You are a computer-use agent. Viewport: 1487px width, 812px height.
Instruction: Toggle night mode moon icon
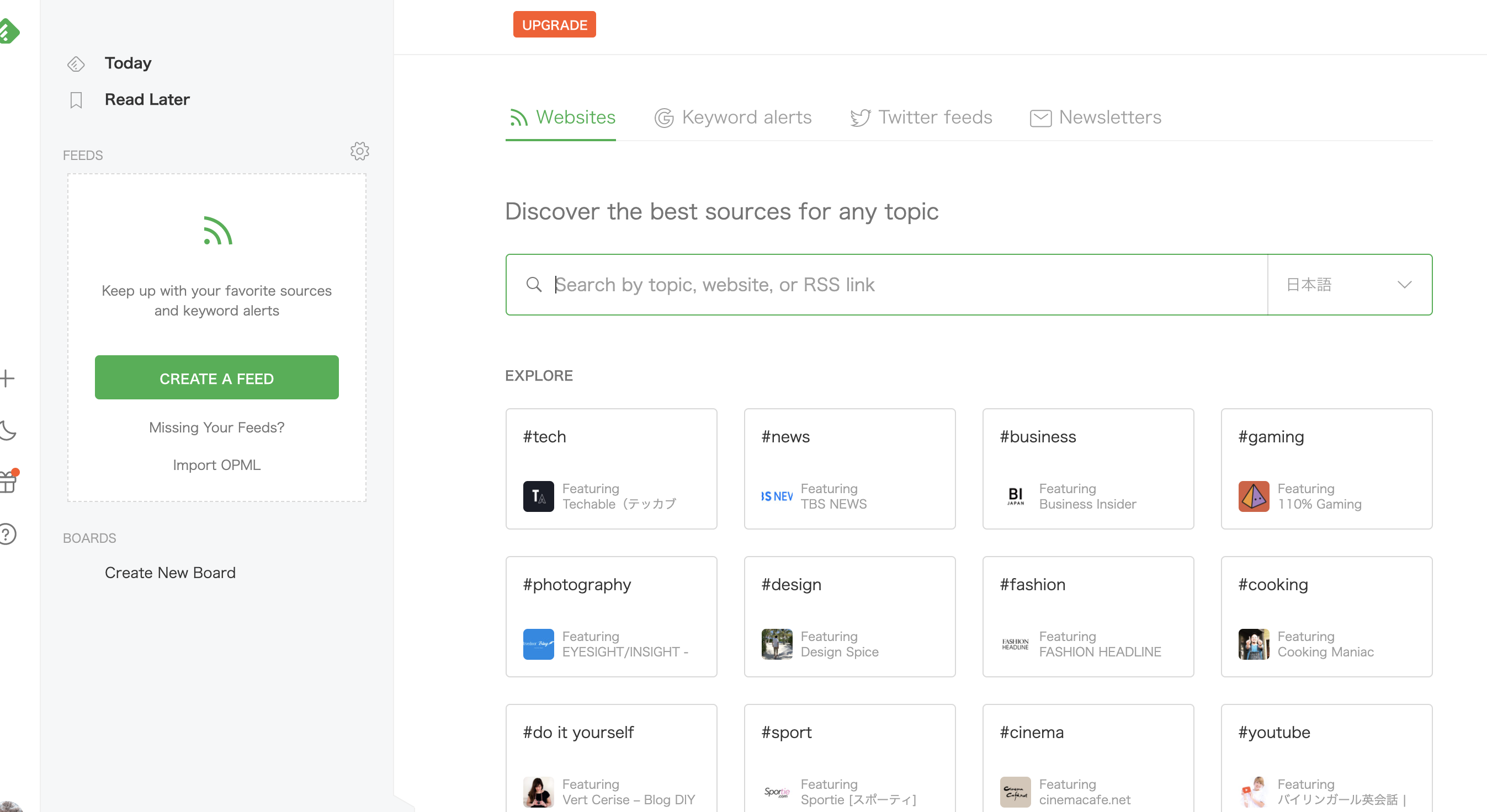[8, 430]
